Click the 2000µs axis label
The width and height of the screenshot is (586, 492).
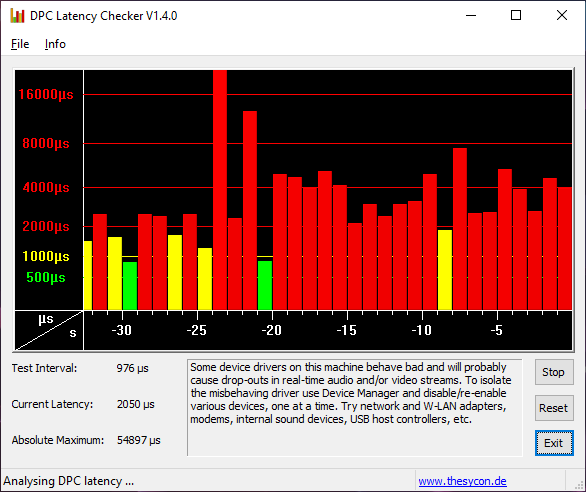(46, 226)
